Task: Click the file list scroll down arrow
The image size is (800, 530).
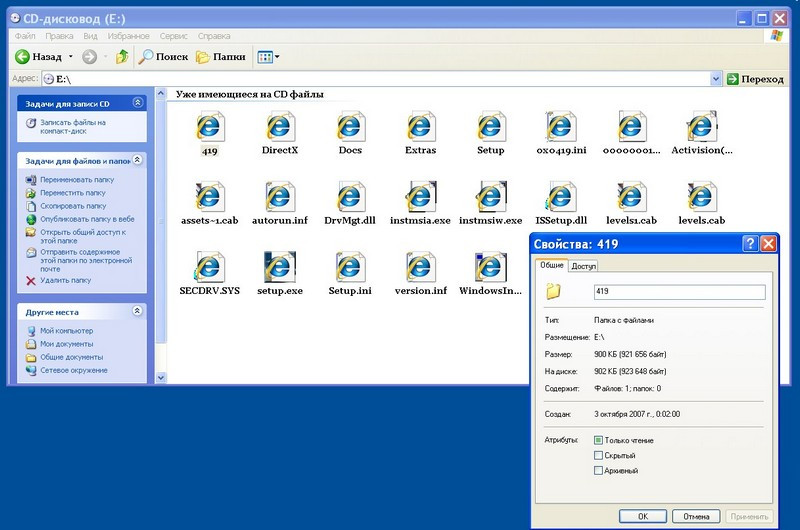Action: coord(161,377)
